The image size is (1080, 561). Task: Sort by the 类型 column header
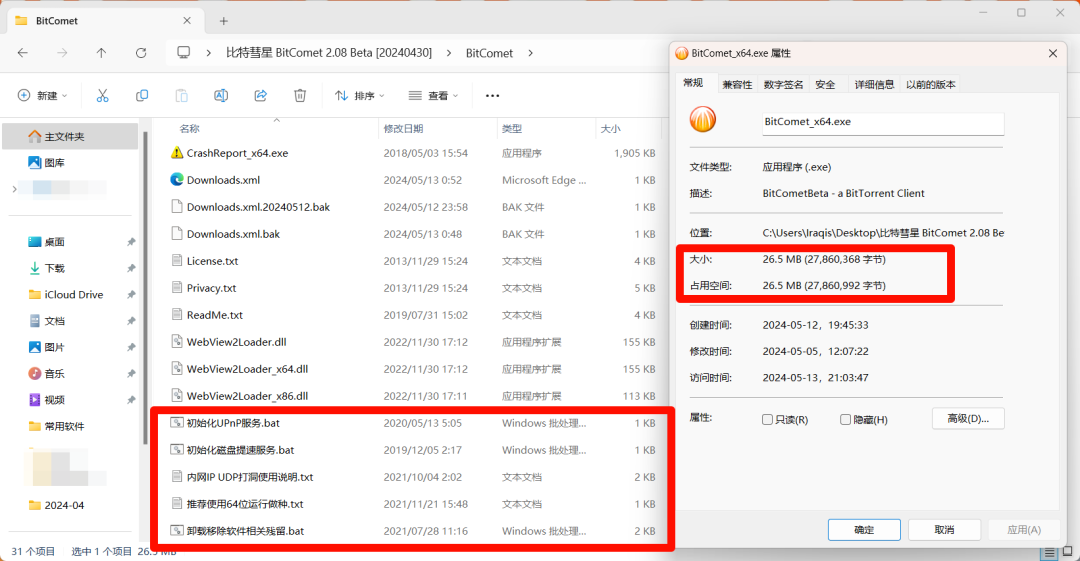(512, 129)
